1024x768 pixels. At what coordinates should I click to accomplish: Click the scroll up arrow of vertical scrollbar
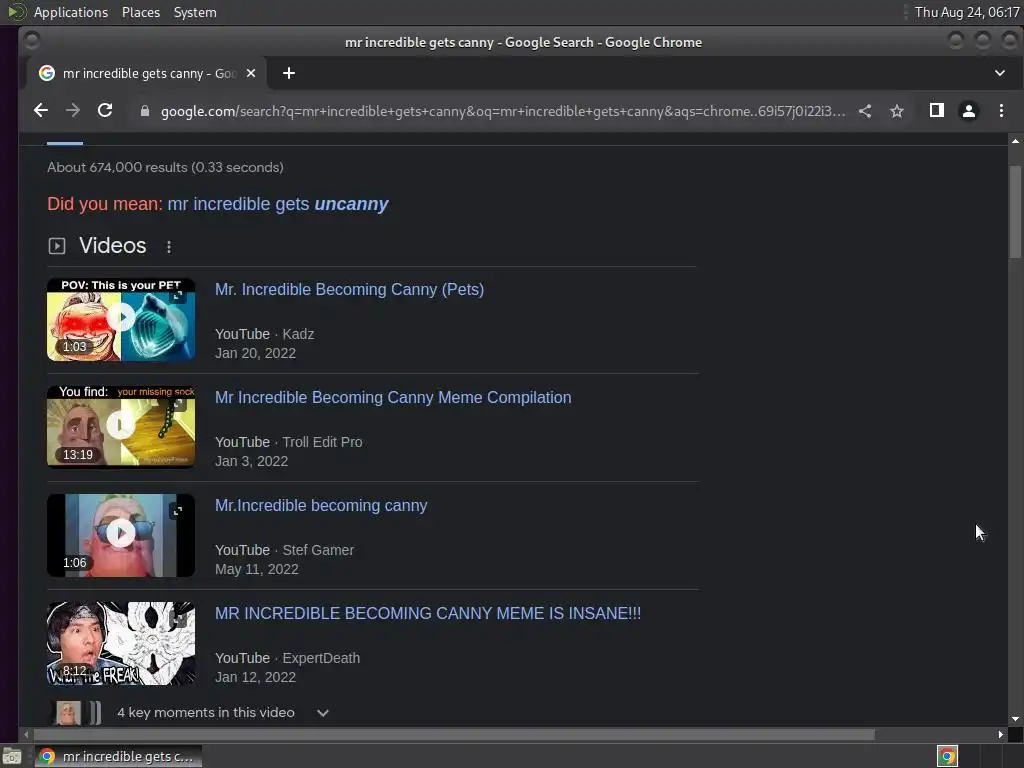coord(1015,140)
